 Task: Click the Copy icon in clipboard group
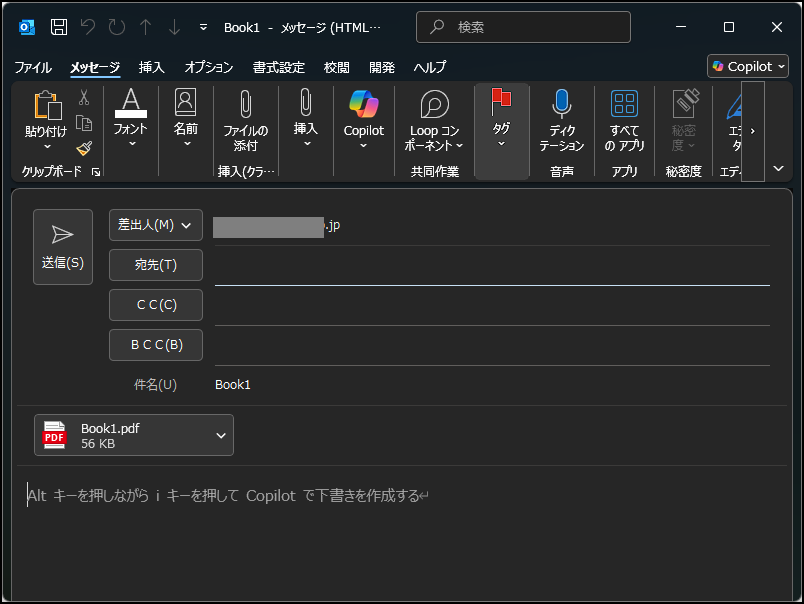point(84,123)
